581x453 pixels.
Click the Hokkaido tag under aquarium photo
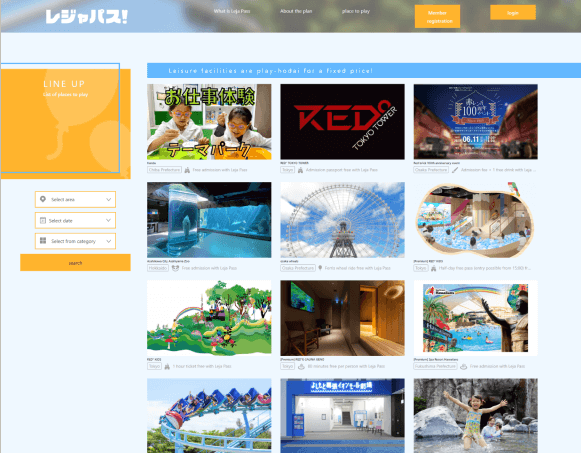click(158, 268)
